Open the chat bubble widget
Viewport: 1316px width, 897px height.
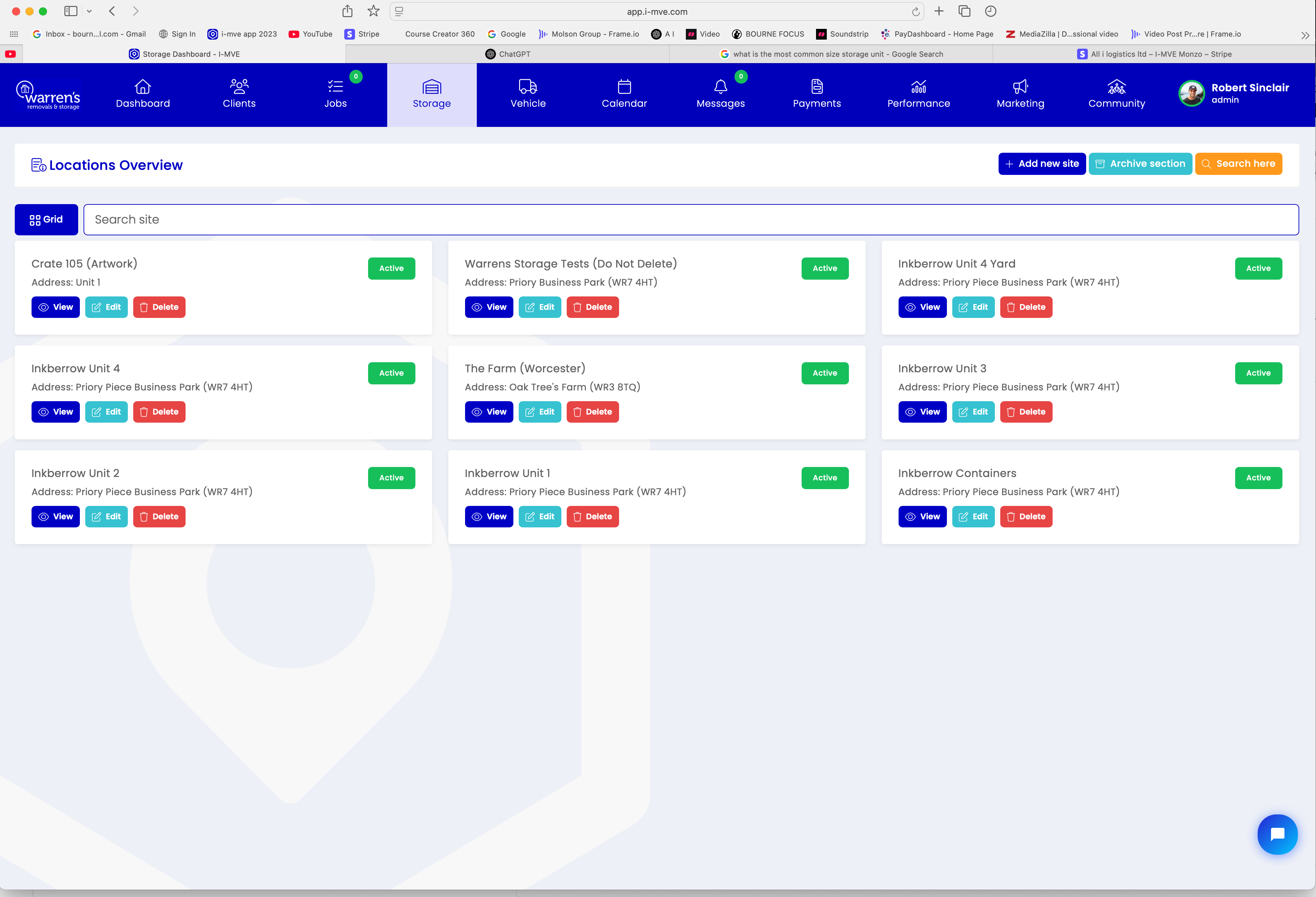pyautogui.click(x=1277, y=834)
